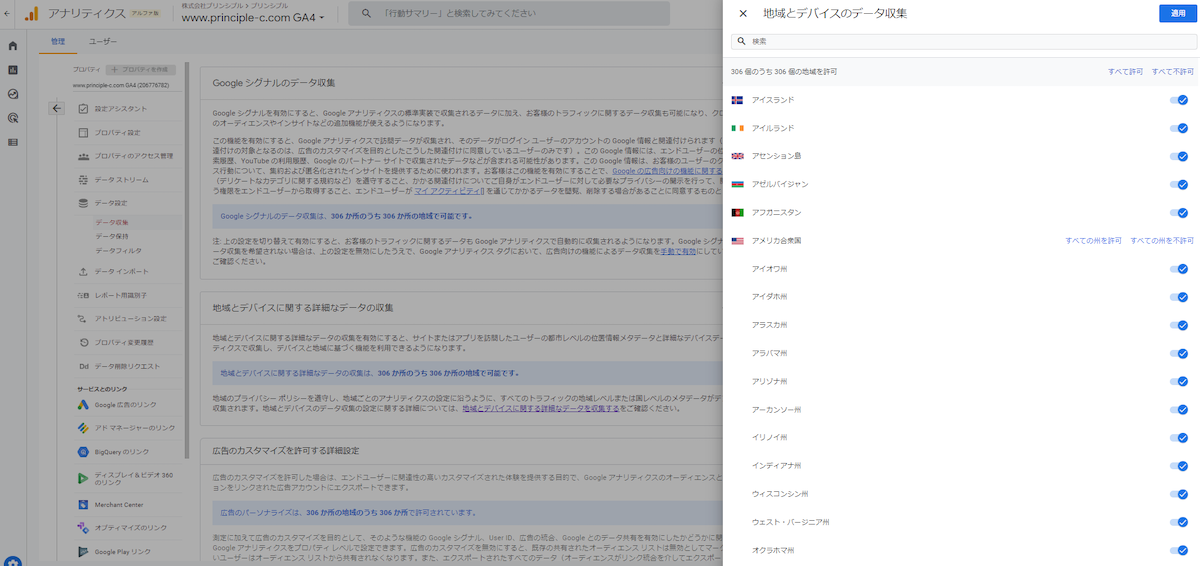
Task: Click すべて許可 to allow all regions
Action: coord(1125,72)
